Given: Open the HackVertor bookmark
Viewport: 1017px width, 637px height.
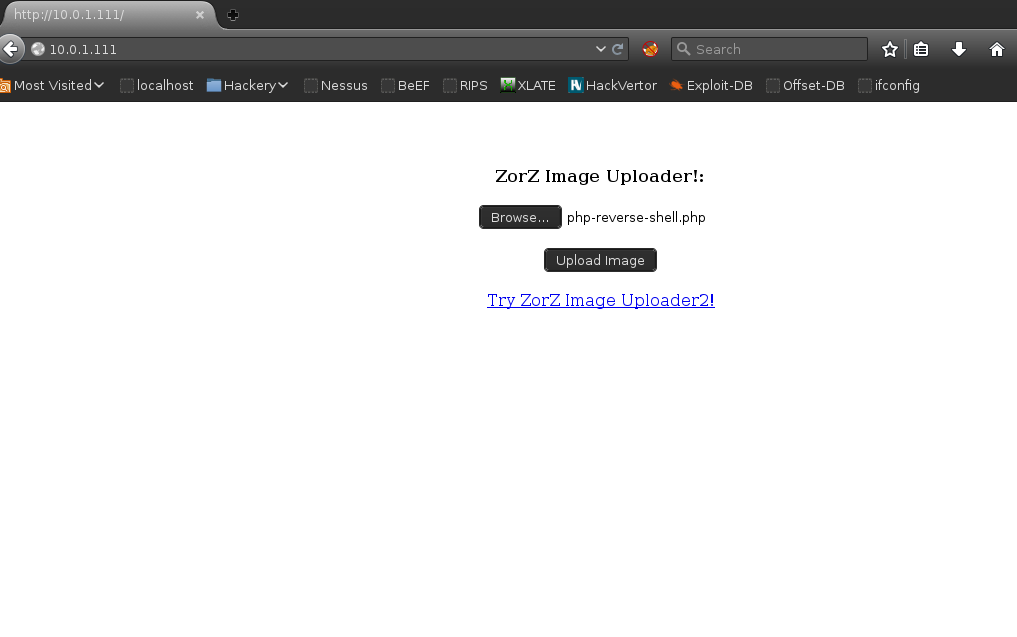Looking at the screenshot, I should coord(612,85).
